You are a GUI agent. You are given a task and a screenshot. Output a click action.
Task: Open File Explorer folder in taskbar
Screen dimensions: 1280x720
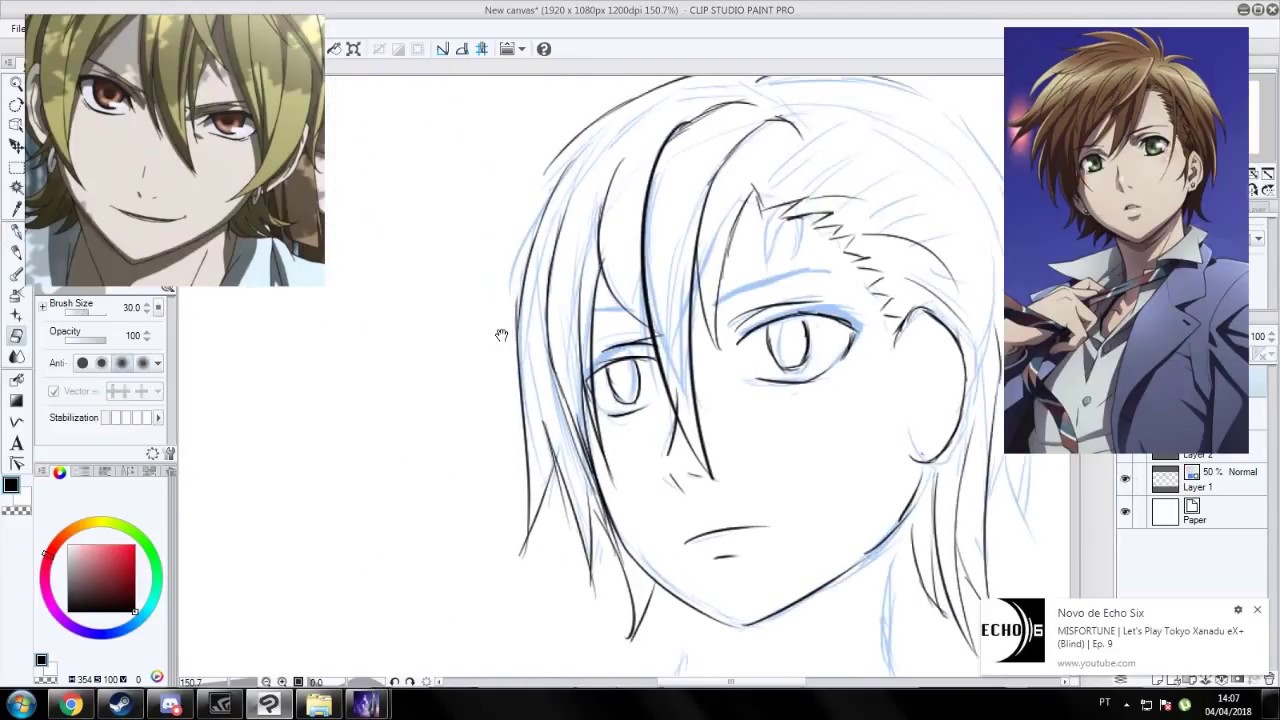tap(319, 705)
